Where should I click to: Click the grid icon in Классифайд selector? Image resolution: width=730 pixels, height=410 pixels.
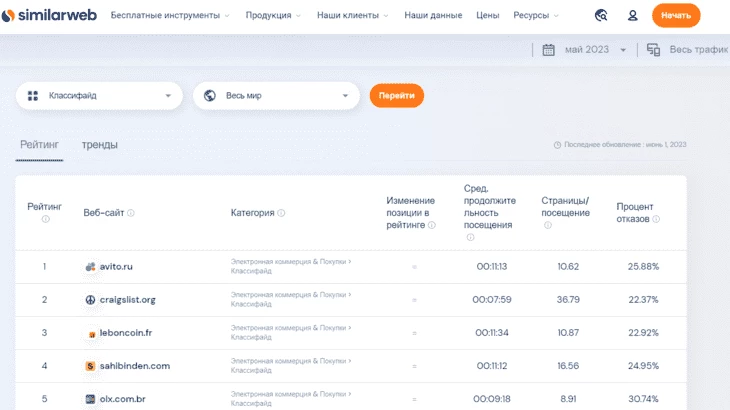tap(33, 96)
